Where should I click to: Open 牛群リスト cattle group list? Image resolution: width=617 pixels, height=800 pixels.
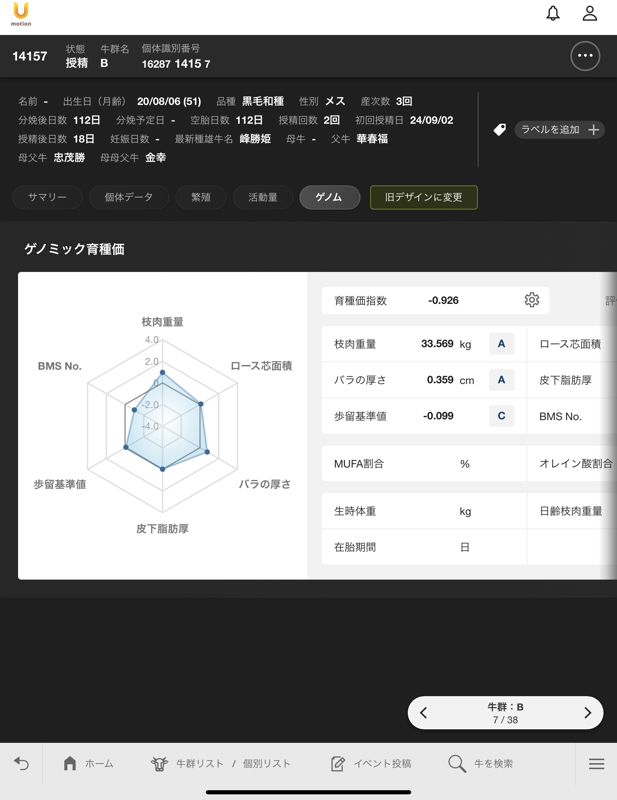[x=188, y=764]
